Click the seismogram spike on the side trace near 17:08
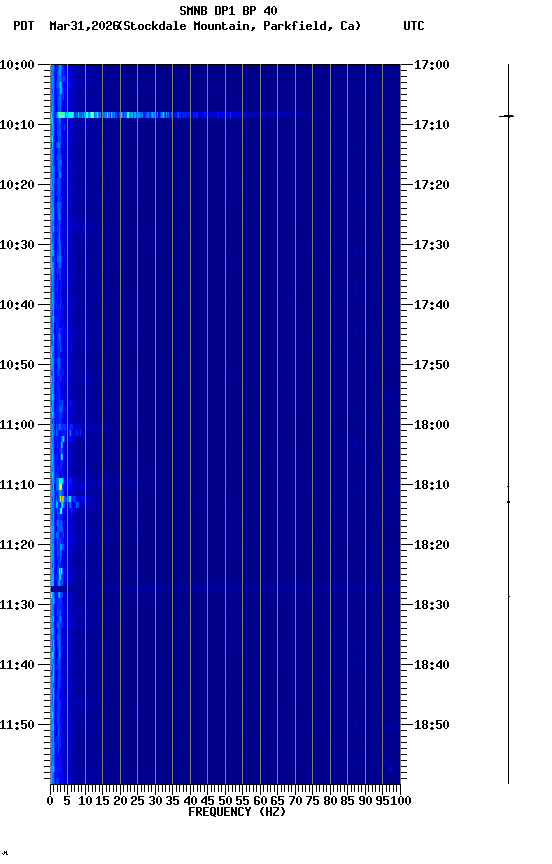The height and width of the screenshot is (864, 552). click(x=507, y=116)
